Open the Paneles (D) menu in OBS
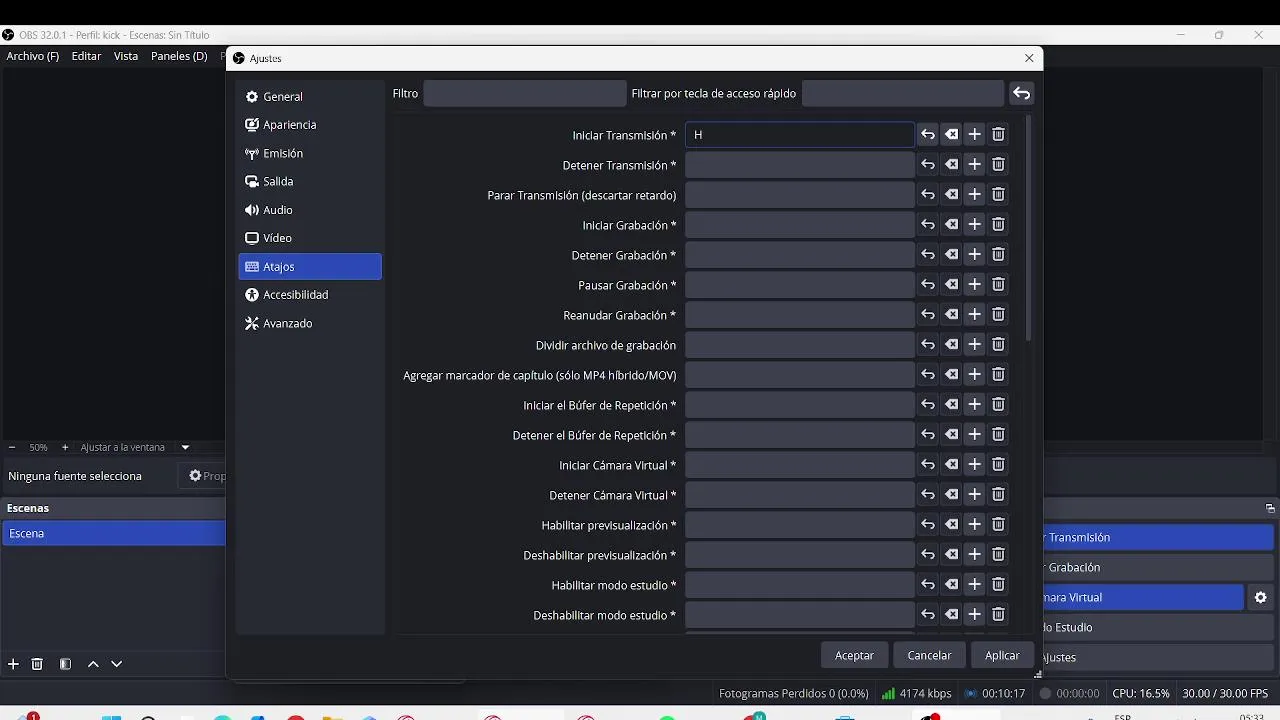 [x=179, y=56]
